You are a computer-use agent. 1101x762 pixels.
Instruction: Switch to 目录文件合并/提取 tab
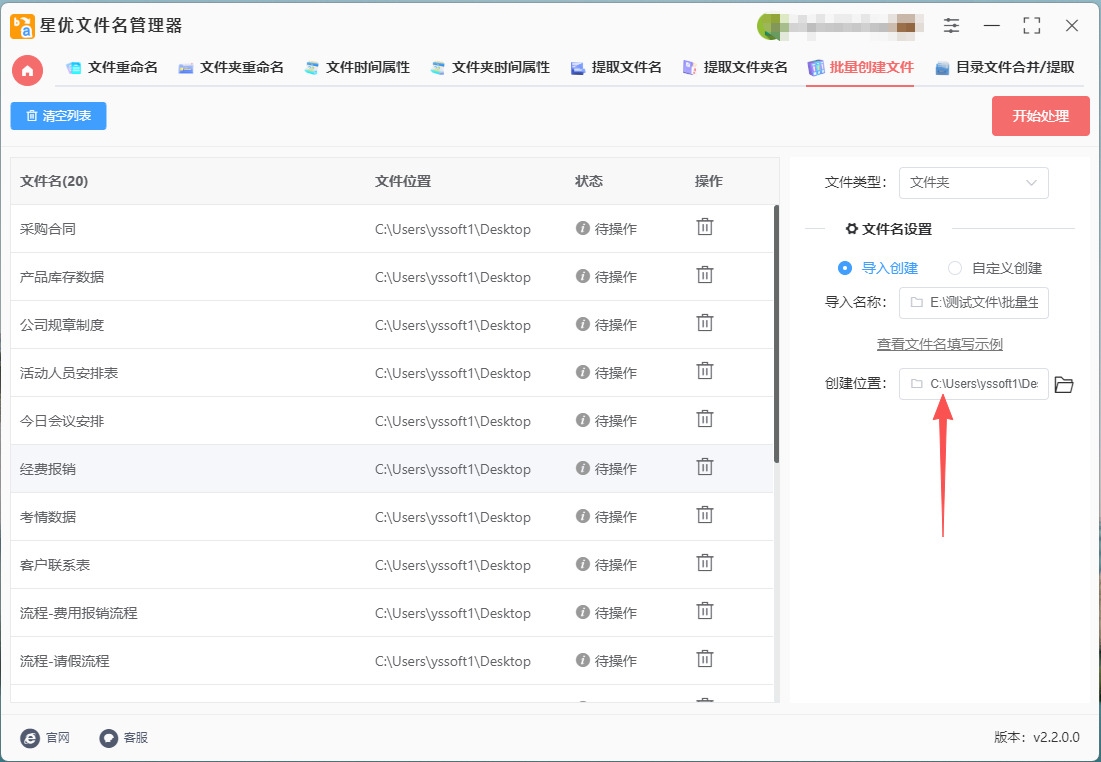click(1004, 68)
